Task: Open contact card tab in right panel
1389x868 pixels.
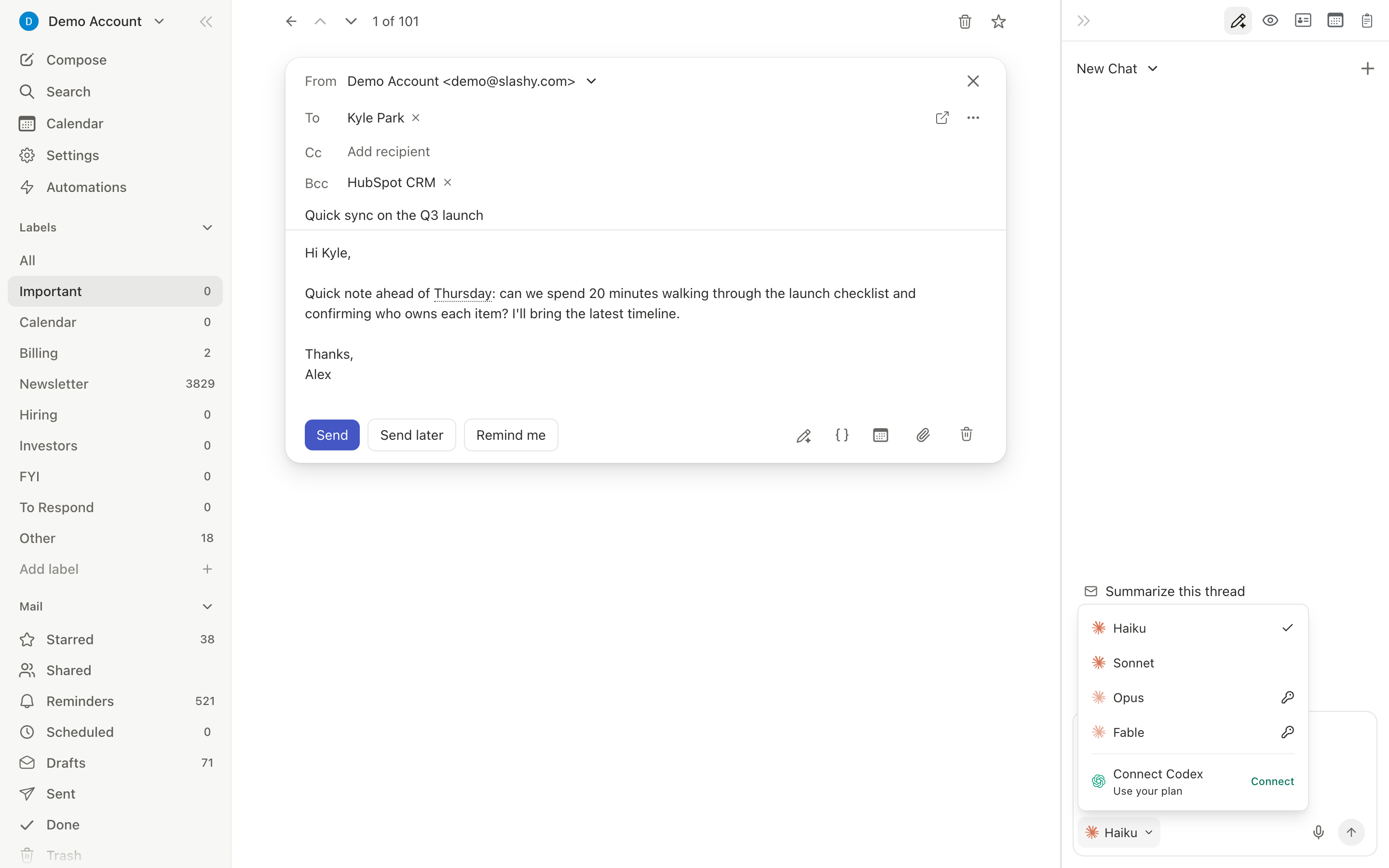Action: coord(1303,21)
